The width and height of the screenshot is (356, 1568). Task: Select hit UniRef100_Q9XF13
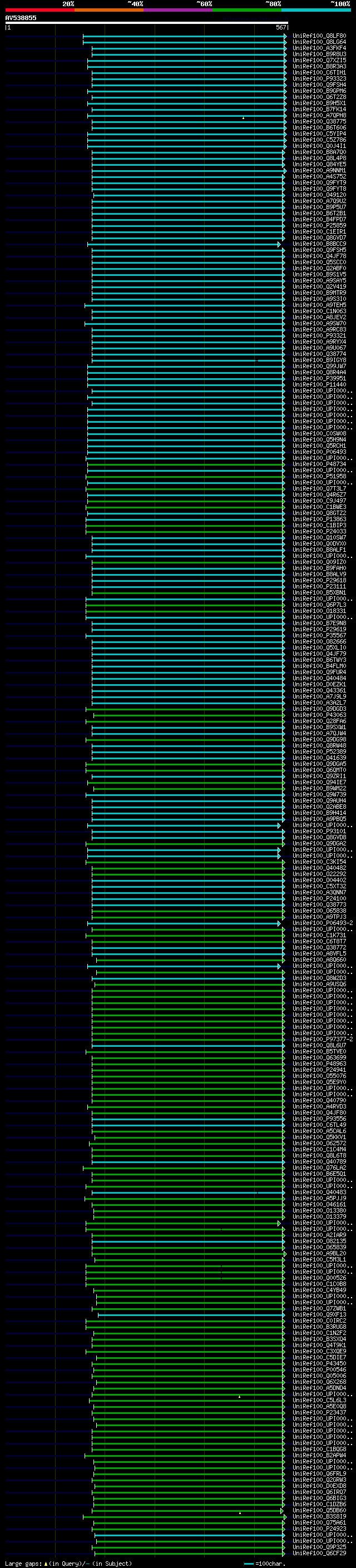319,1315
